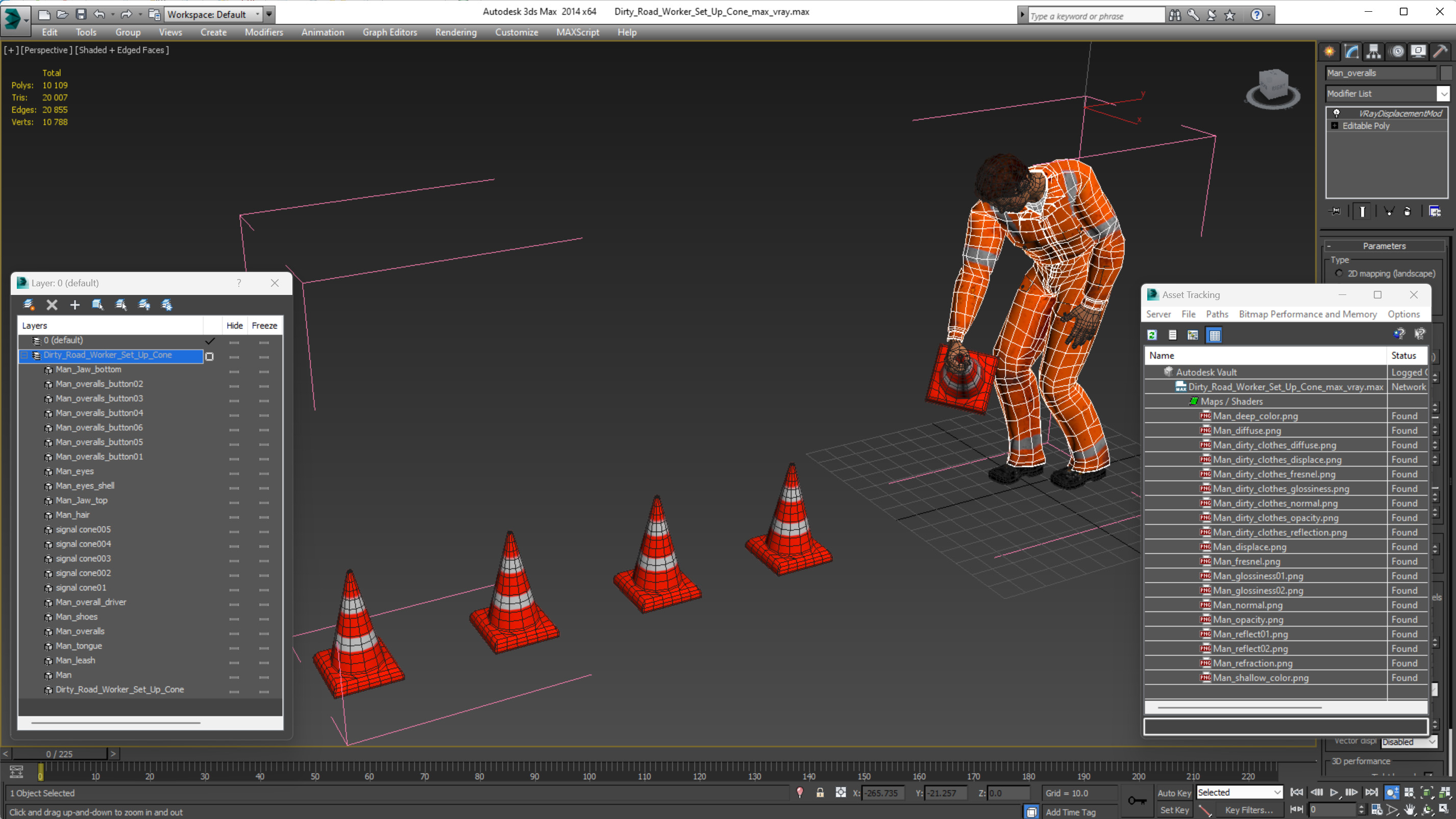Screen dimensions: 1456x819
Task: Click Go to Start playback button
Action: pyautogui.click(x=1297, y=792)
